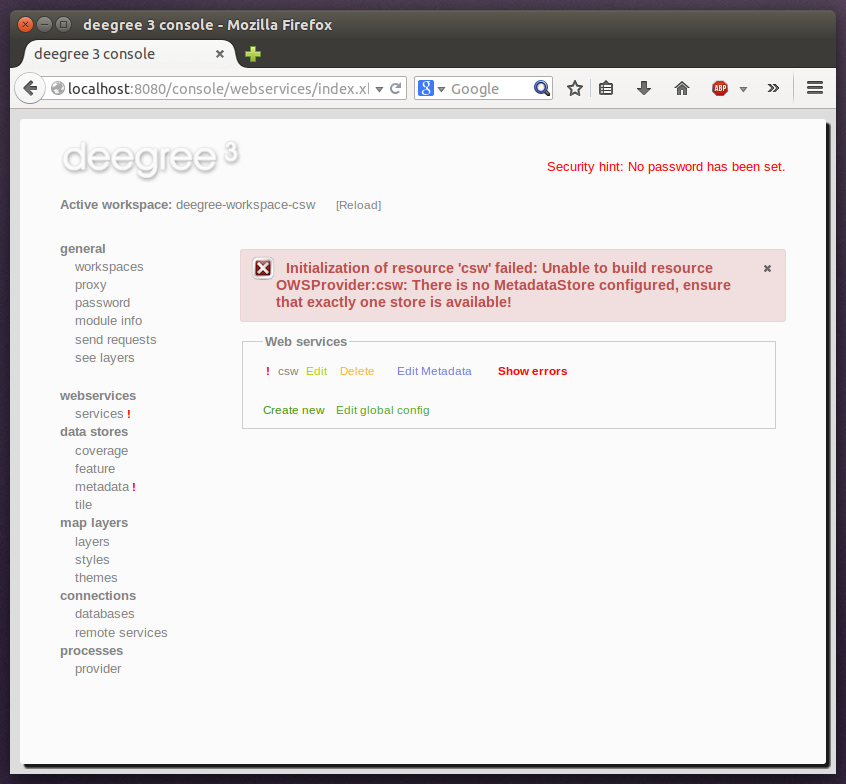This screenshot has width=846, height=784.
Task: Click the Adblock Plus ABP icon
Action: (720, 88)
